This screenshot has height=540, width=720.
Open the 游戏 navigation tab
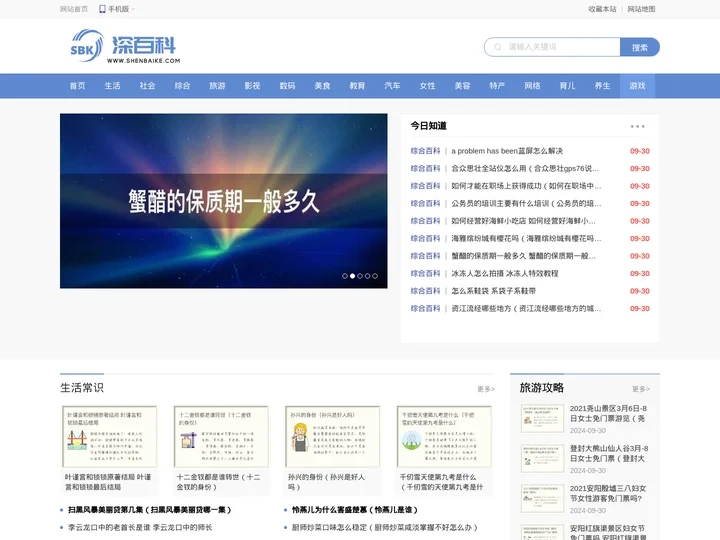[x=637, y=86]
